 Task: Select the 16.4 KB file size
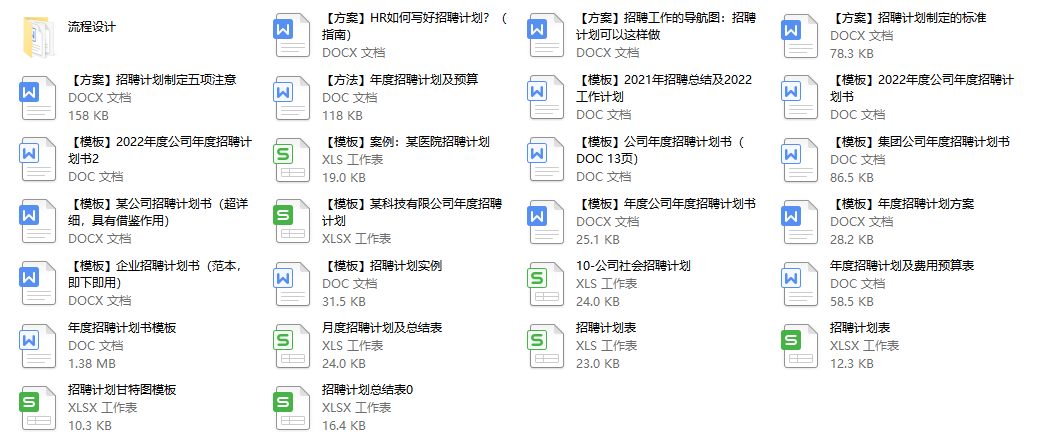click(x=344, y=425)
